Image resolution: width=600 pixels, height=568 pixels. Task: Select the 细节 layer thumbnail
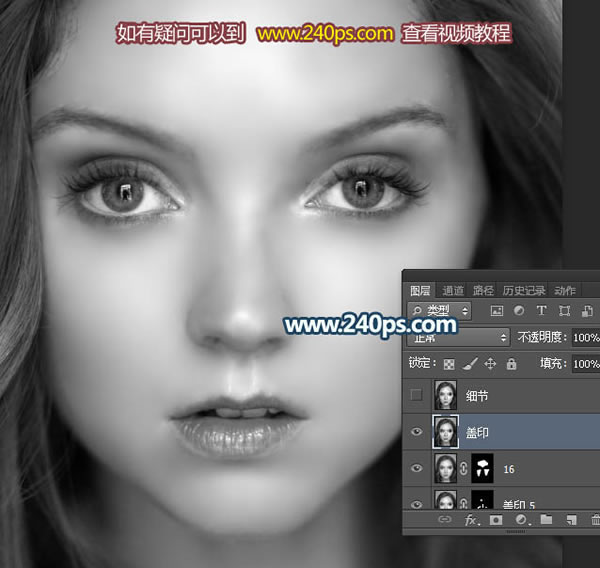[445, 395]
